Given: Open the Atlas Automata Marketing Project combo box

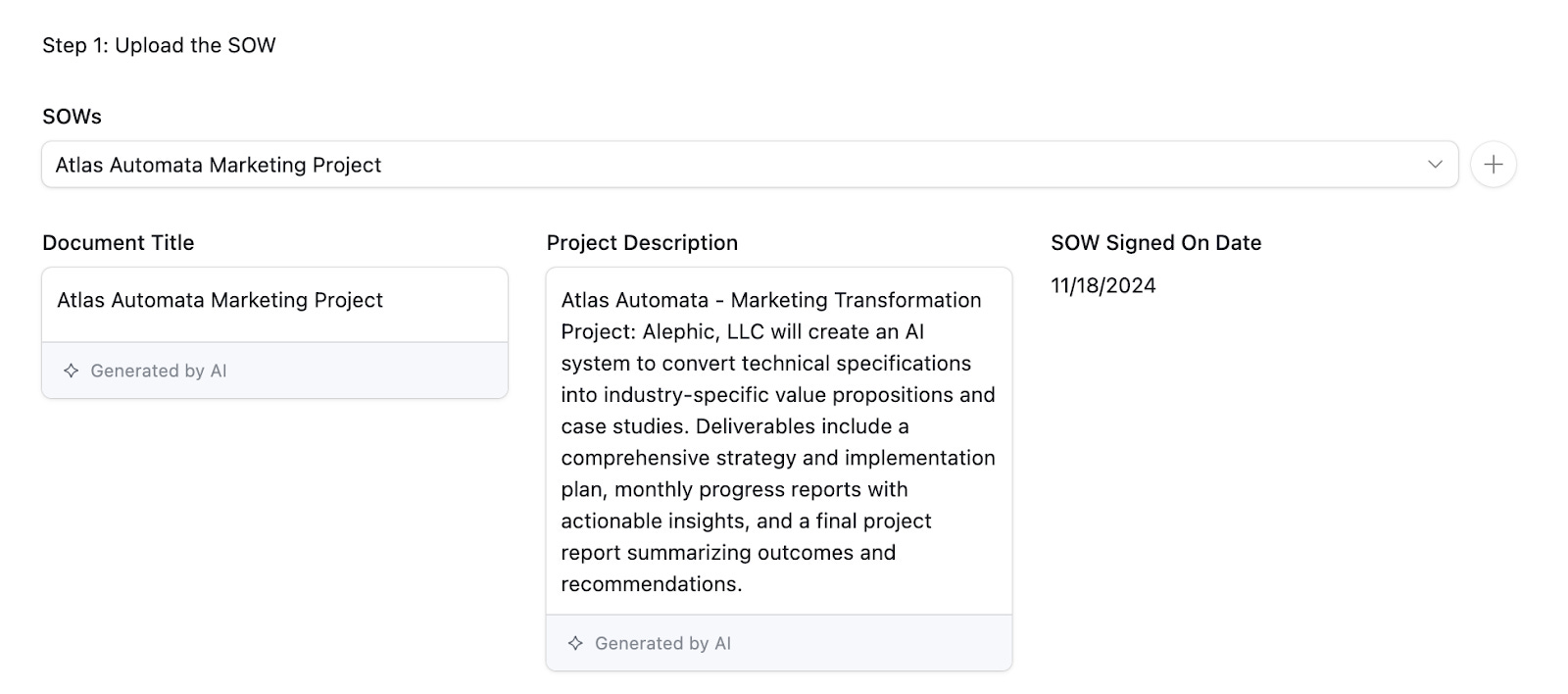Looking at the screenshot, I should coord(750,165).
